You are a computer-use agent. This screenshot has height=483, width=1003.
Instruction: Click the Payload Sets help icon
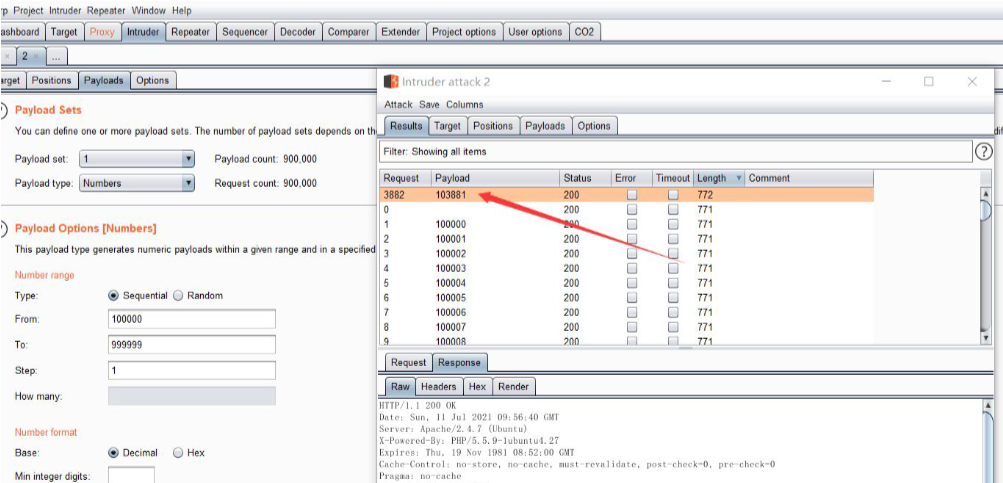3,110
